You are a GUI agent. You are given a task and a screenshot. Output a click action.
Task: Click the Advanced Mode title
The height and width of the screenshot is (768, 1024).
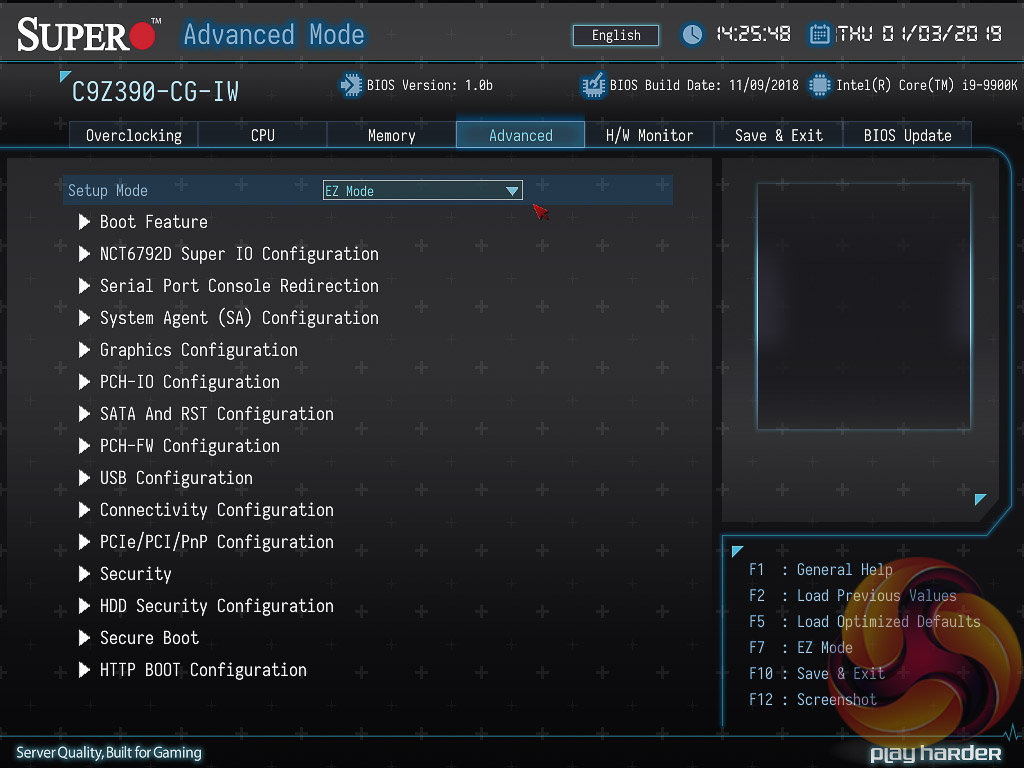point(274,35)
